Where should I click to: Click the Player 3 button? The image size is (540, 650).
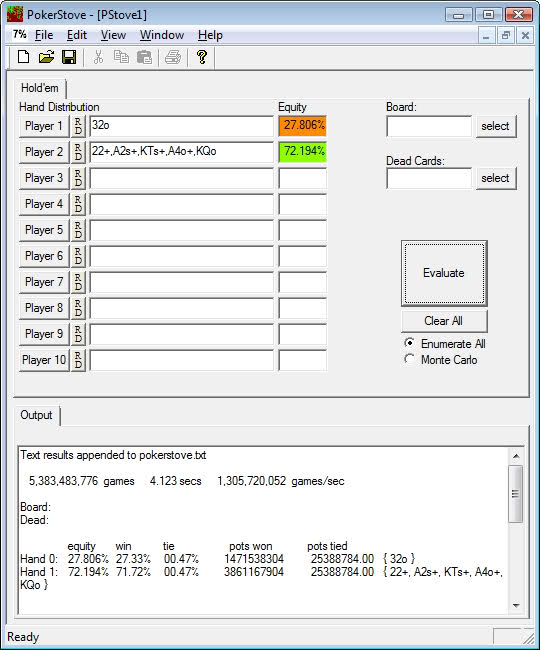[44, 178]
